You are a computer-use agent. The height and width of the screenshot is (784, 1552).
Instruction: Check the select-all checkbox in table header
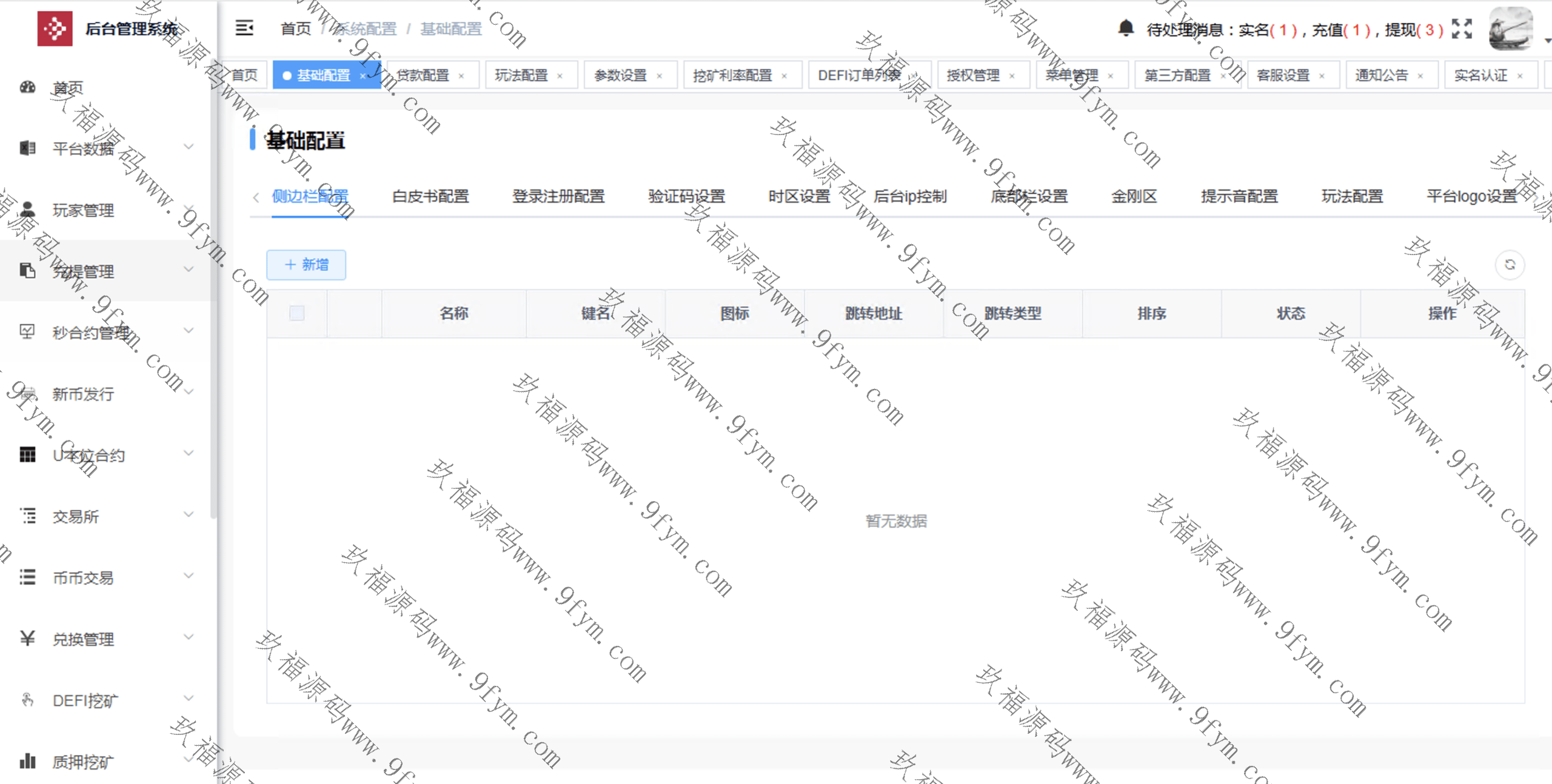(x=296, y=313)
